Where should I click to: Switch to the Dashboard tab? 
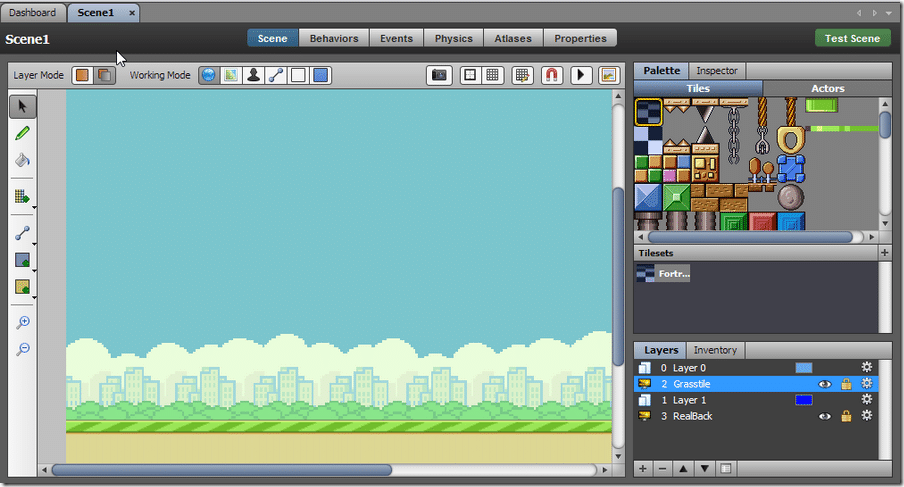pos(33,13)
